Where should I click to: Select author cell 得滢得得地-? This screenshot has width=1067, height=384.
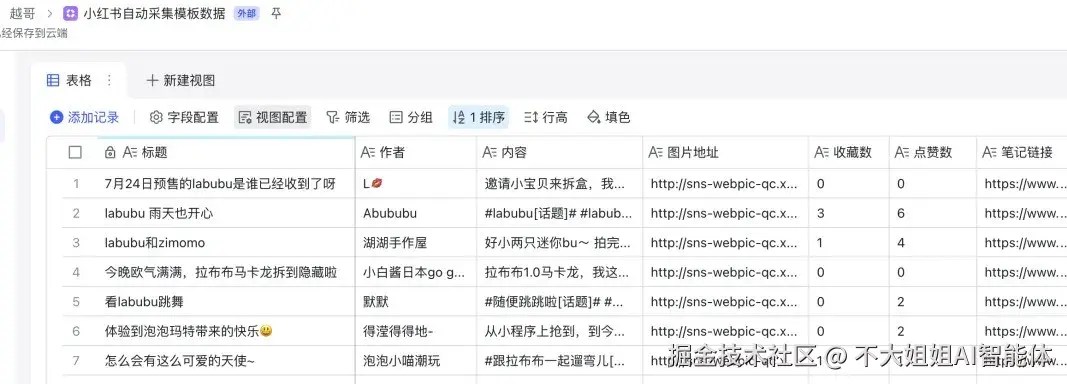(416, 332)
